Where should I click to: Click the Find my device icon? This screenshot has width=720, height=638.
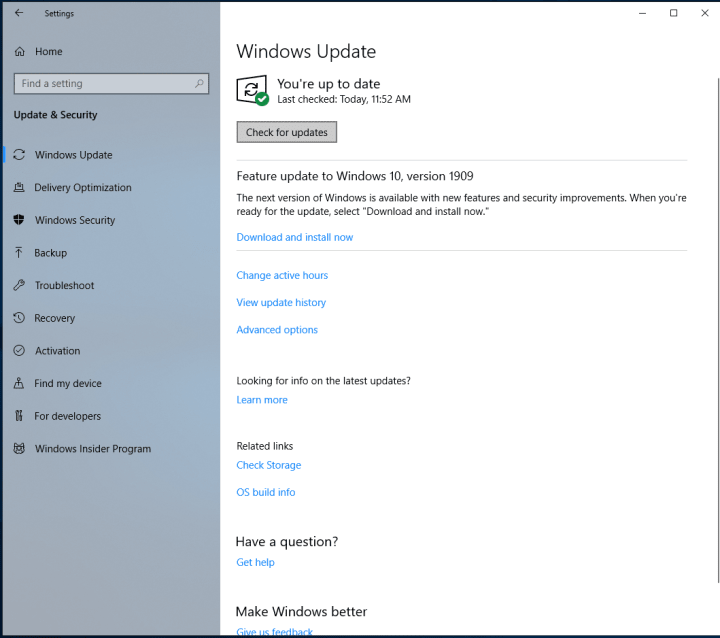19,383
